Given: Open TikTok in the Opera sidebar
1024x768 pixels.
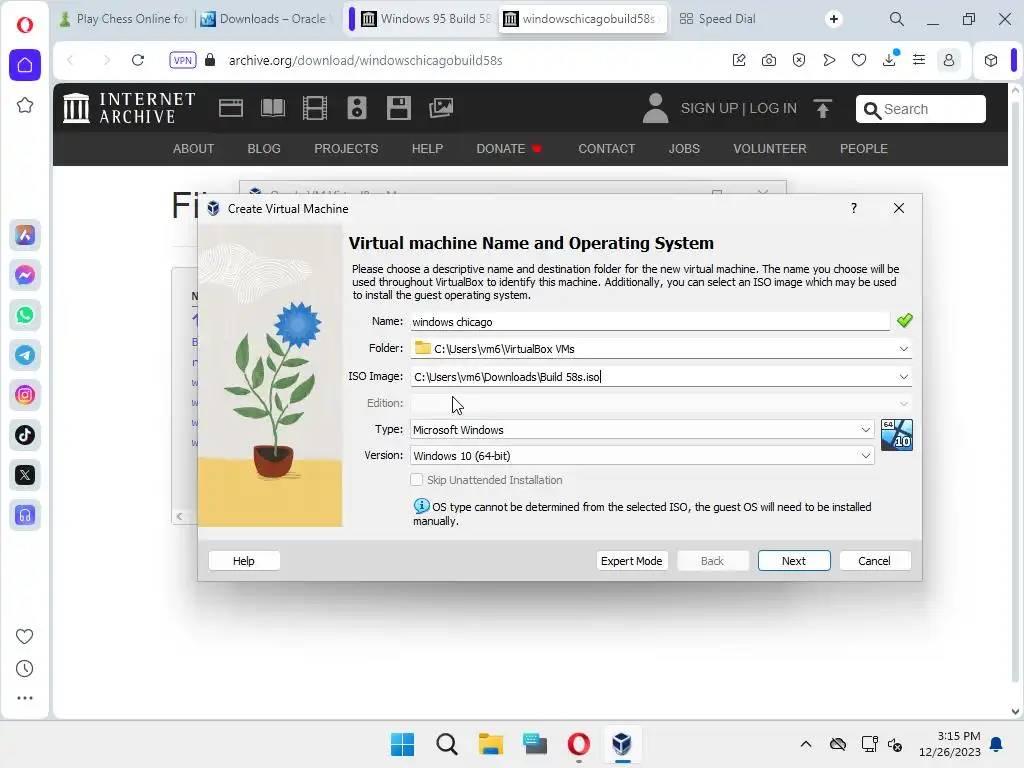Looking at the screenshot, I should (x=25, y=435).
